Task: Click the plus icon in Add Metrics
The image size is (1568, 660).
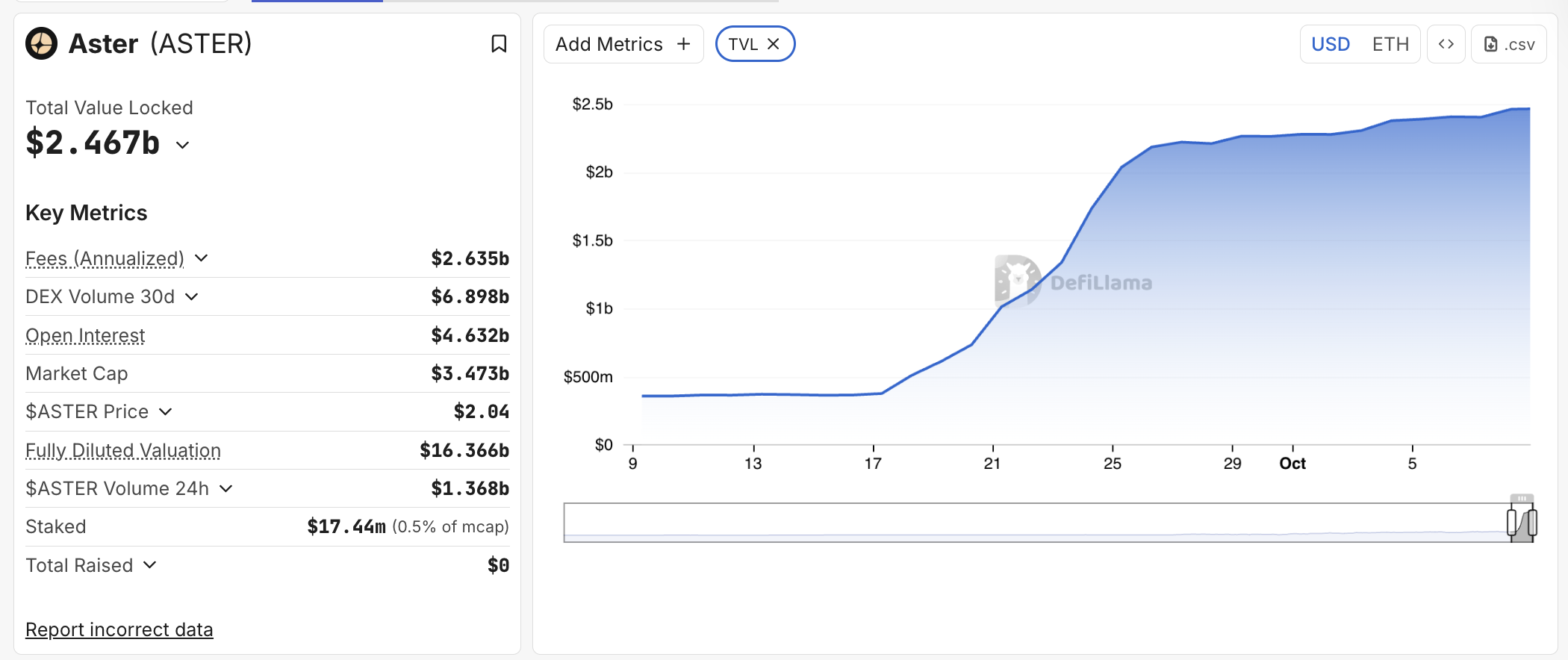Action: [x=683, y=44]
